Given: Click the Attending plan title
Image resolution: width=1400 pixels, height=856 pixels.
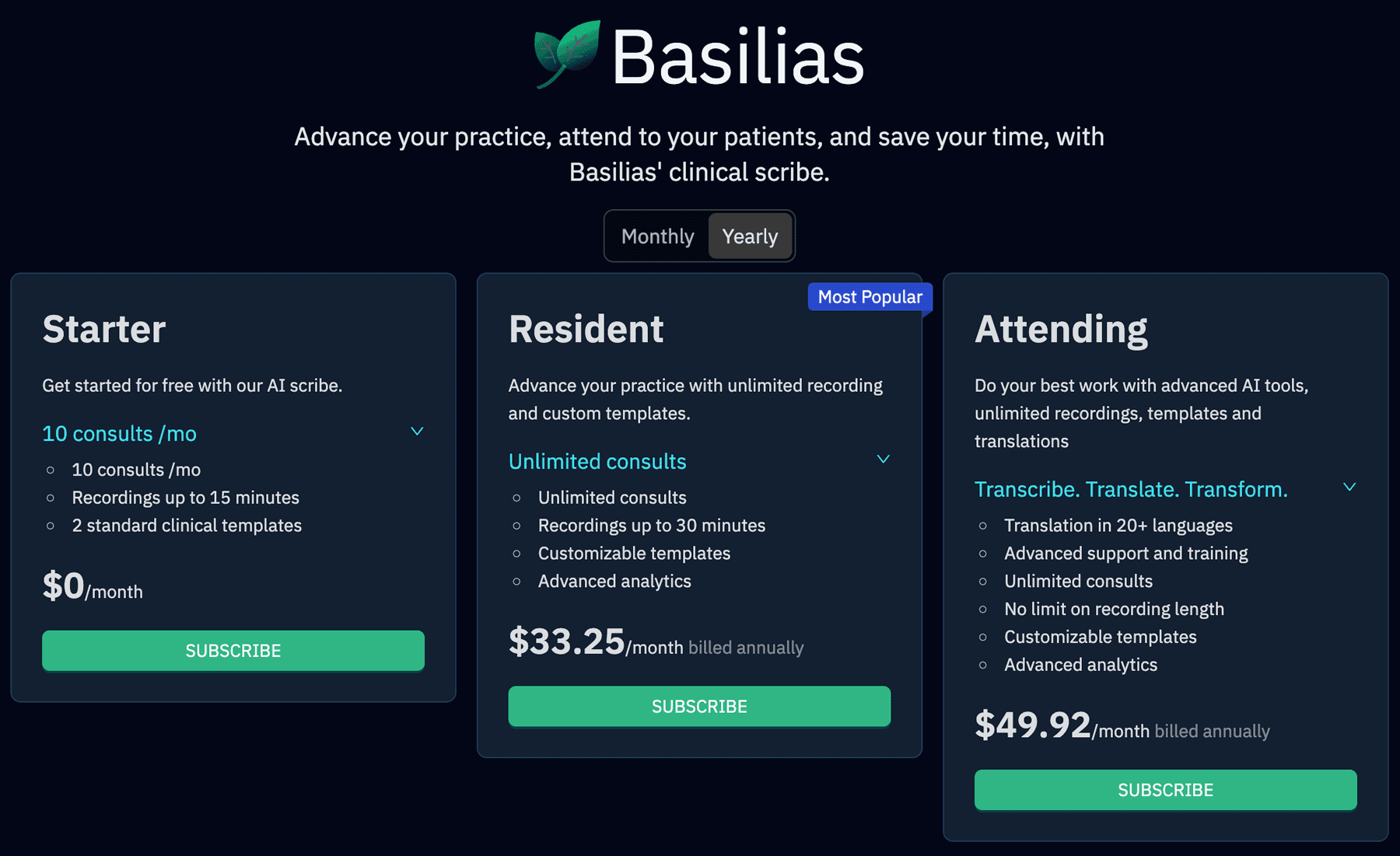Looking at the screenshot, I should point(1061,329).
